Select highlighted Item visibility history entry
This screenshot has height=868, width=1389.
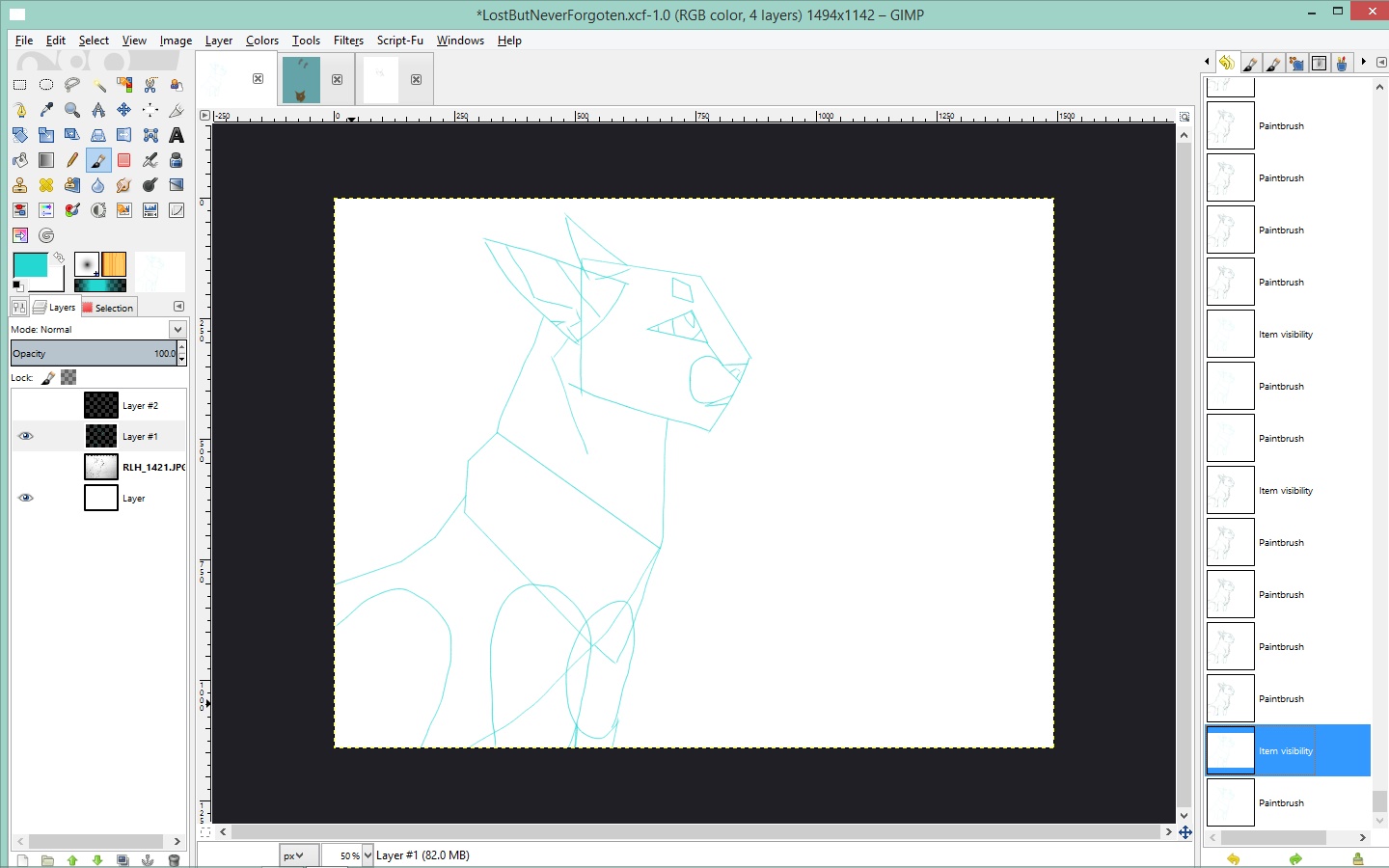[x=1288, y=750]
